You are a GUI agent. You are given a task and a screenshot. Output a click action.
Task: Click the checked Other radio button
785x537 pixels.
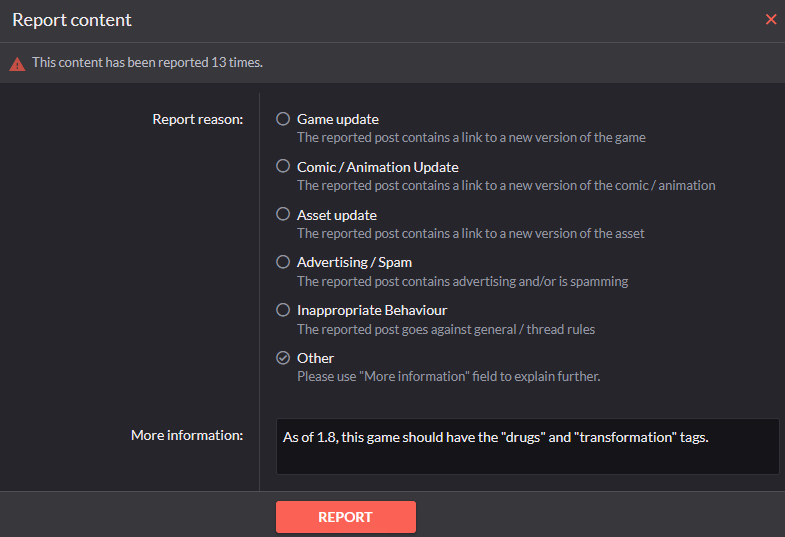pyautogui.click(x=283, y=358)
